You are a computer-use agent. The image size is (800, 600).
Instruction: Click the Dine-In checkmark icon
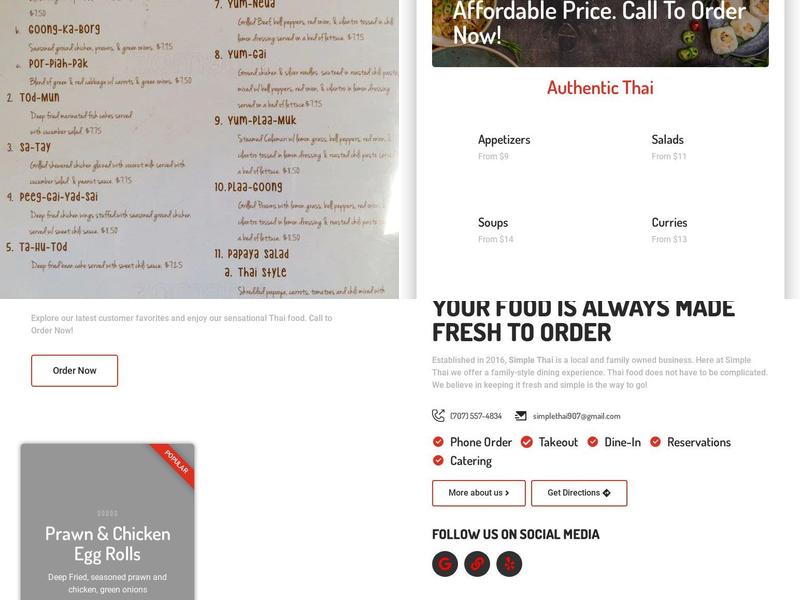point(592,442)
